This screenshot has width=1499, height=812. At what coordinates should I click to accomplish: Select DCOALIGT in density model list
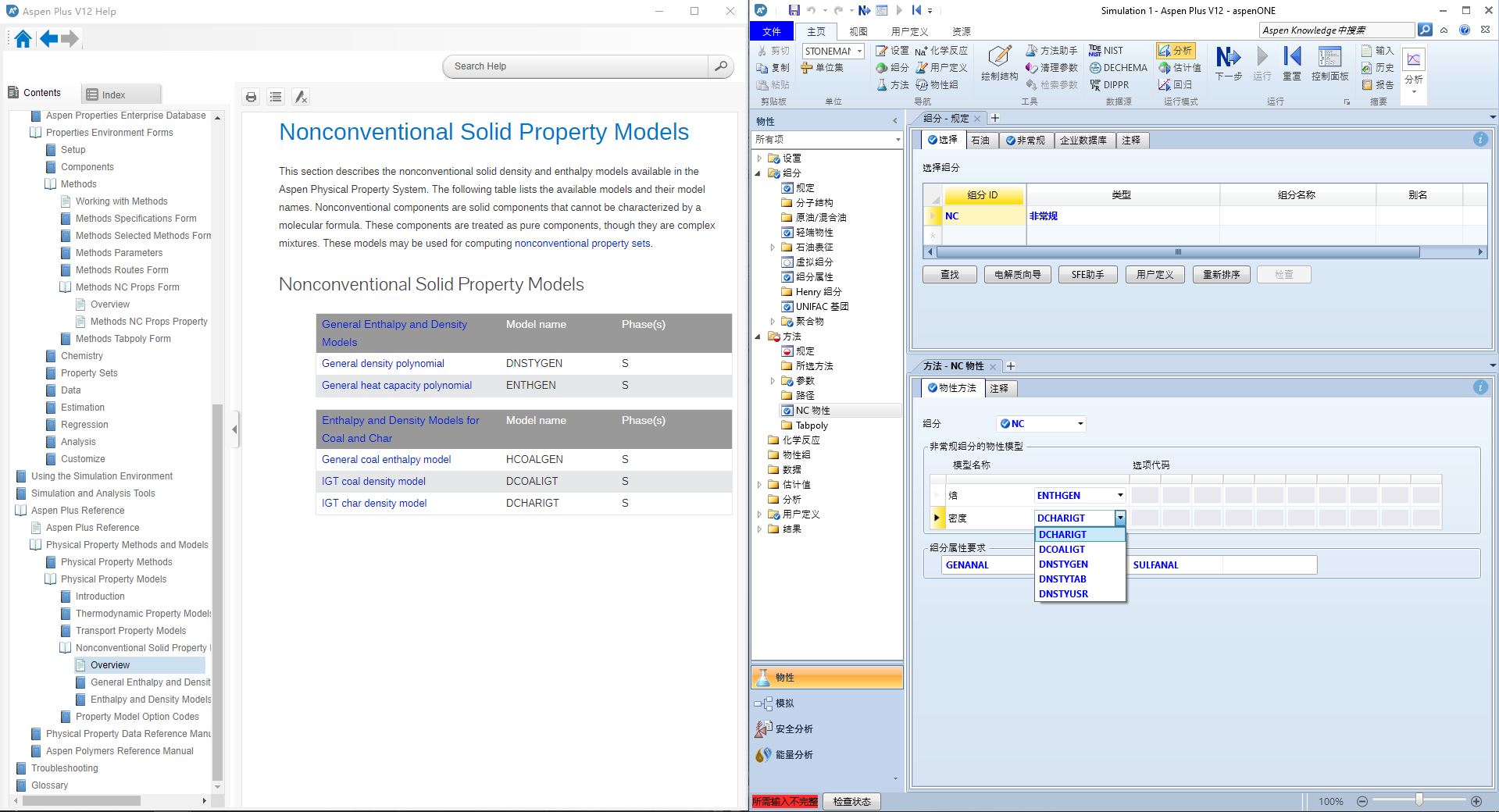tap(1080, 550)
